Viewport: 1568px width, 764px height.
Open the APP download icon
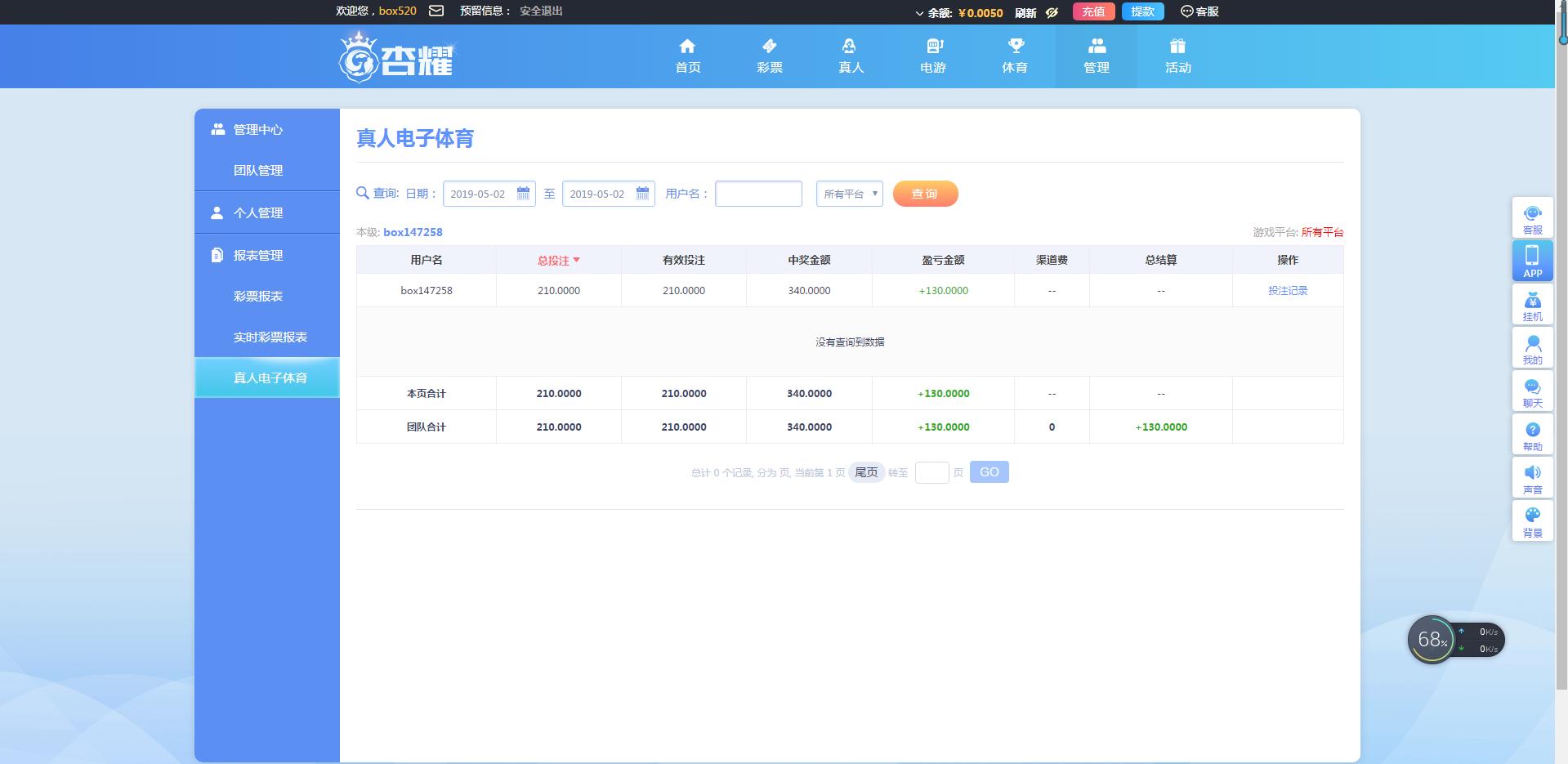(1533, 261)
